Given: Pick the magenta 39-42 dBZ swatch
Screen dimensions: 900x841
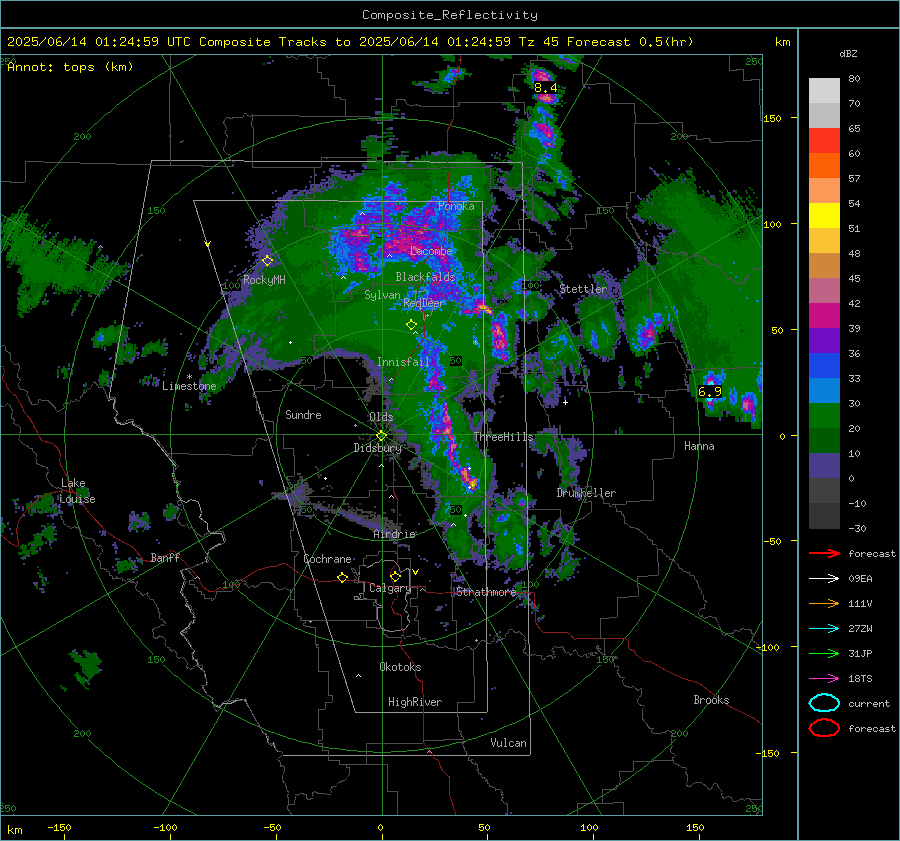Looking at the screenshot, I should pos(824,316).
